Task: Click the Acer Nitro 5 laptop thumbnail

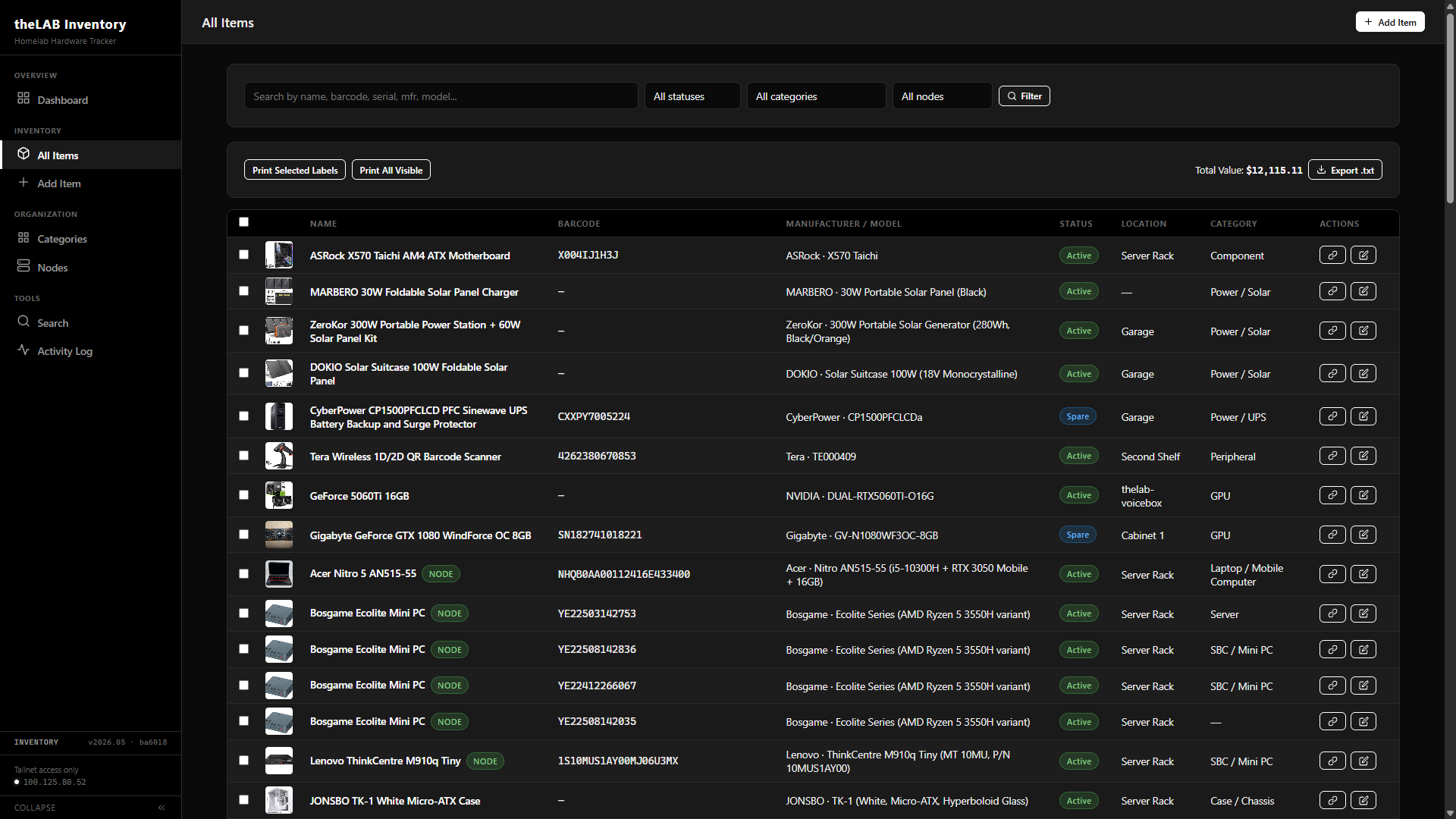Action: point(278,574)
